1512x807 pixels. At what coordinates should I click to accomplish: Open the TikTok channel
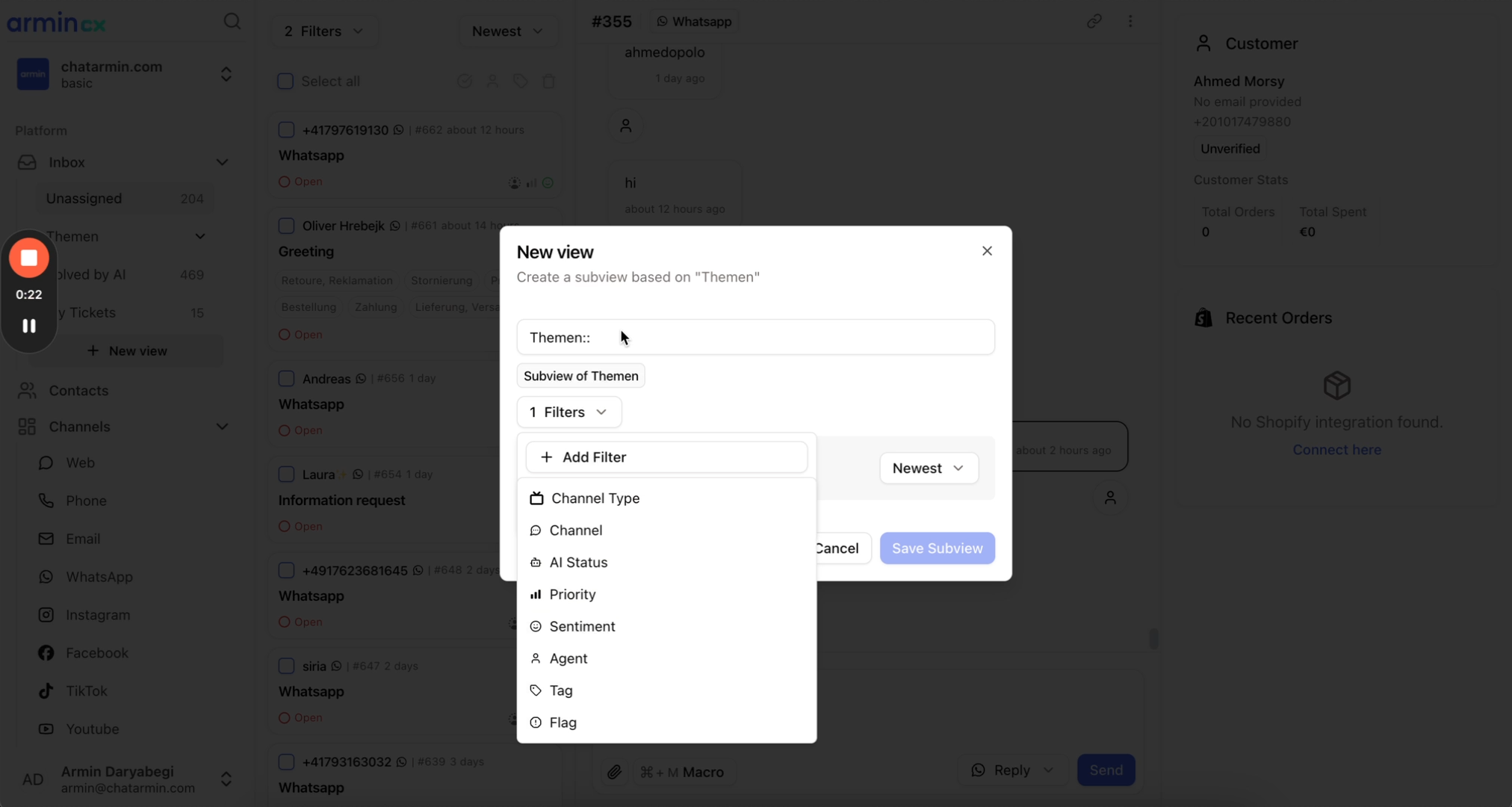tap(86, 690)
